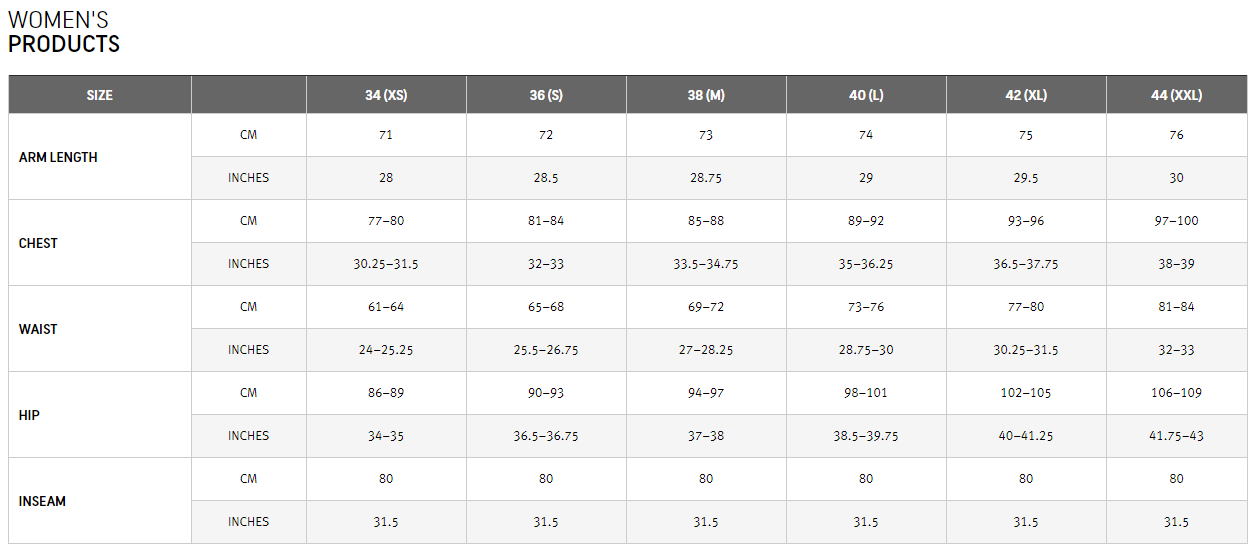Select arm length inches value 28.75

point(706,178)
